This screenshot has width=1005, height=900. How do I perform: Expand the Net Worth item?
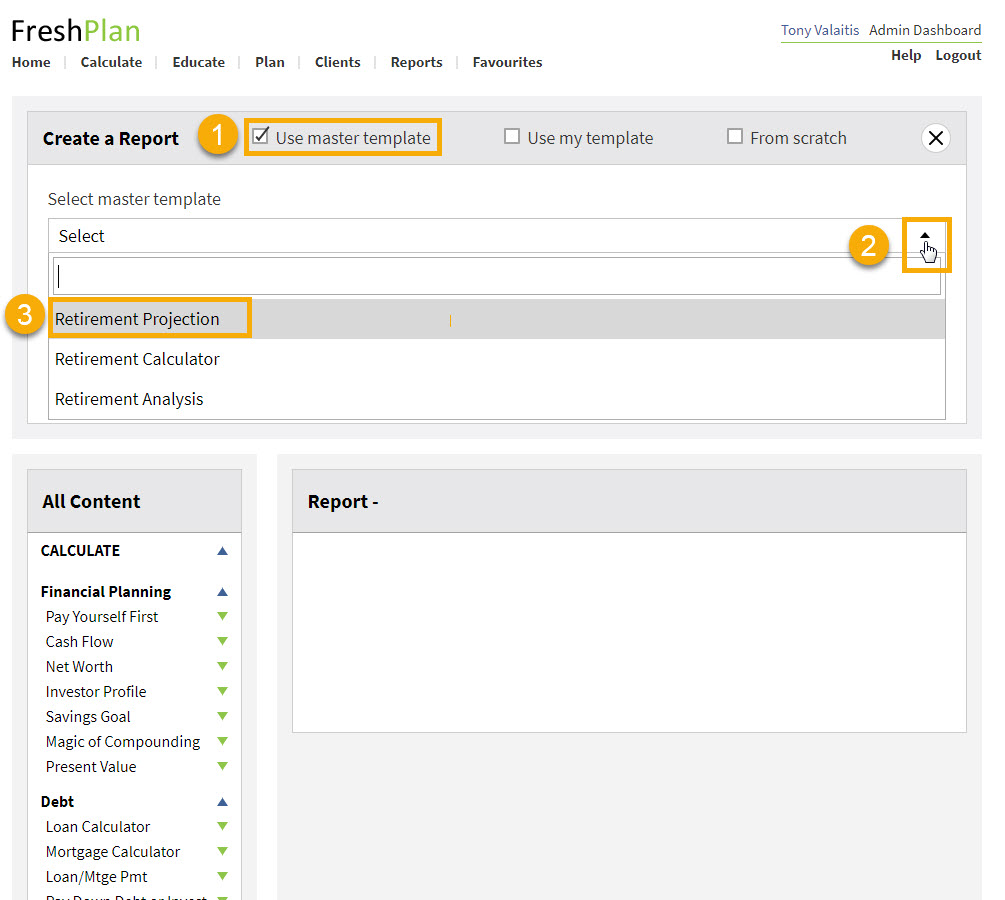point(222,666)
